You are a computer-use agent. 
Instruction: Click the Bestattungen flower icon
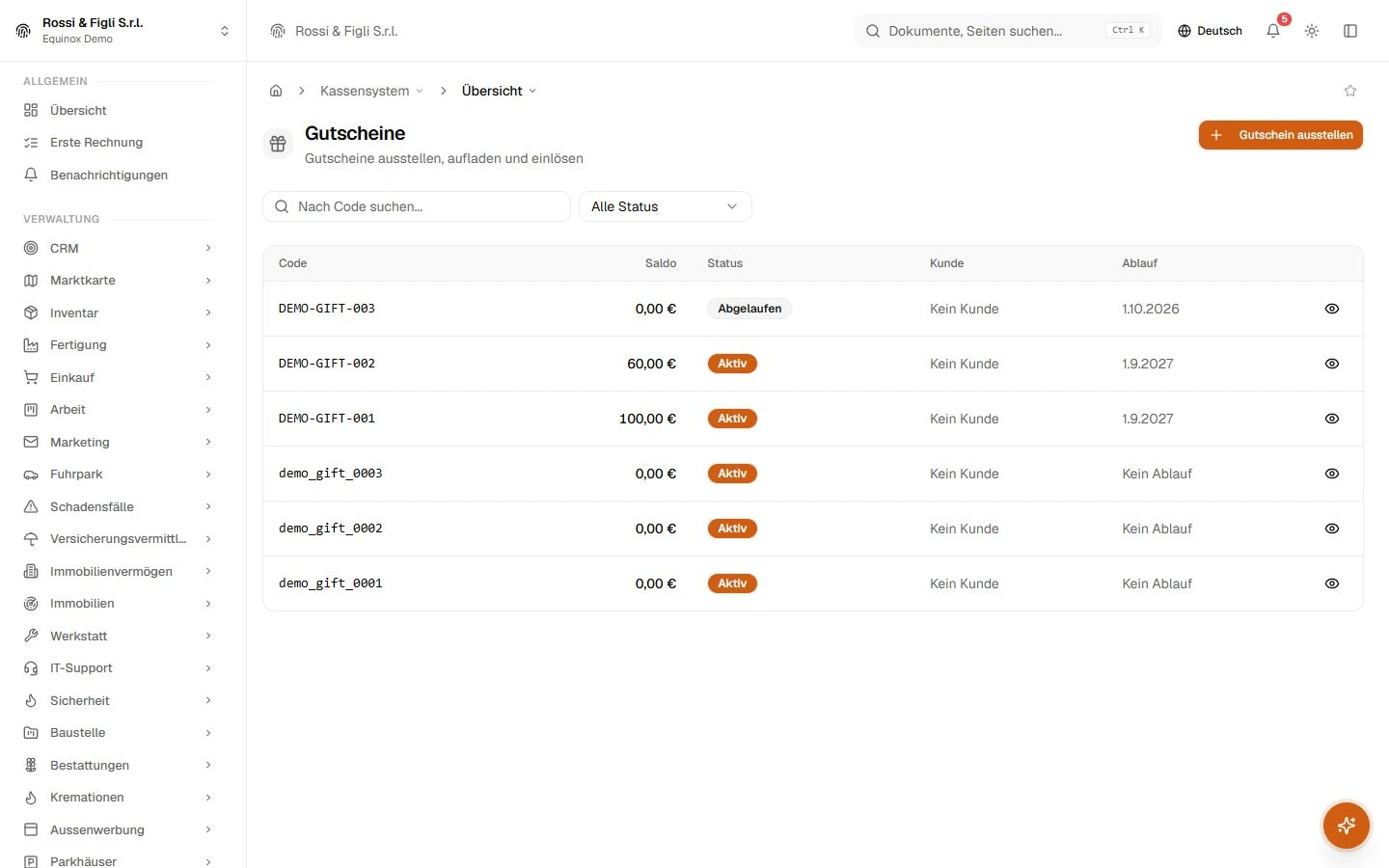[x=31, y=765]
